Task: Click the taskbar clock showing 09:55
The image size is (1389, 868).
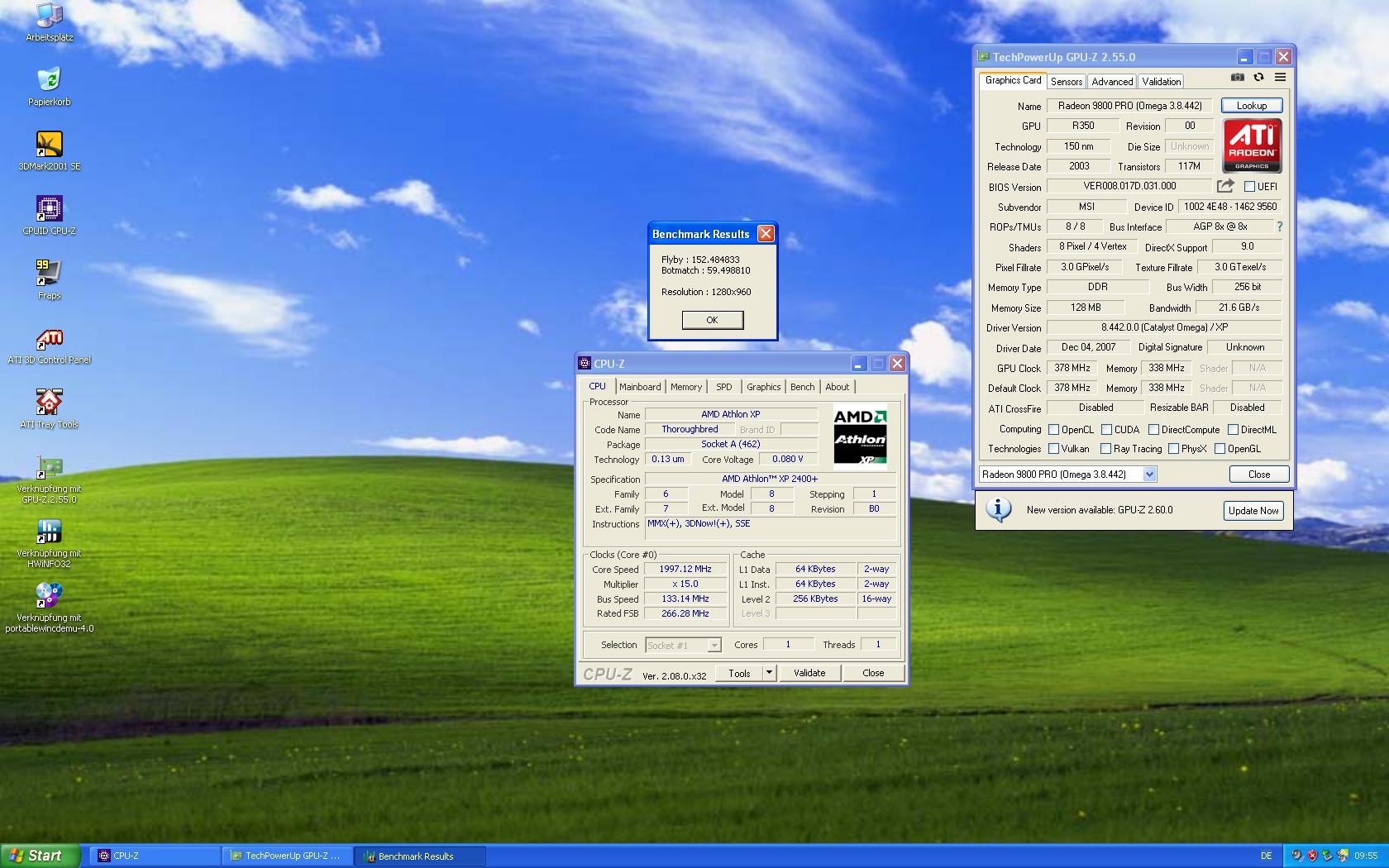Action: tap(1366, 856)
